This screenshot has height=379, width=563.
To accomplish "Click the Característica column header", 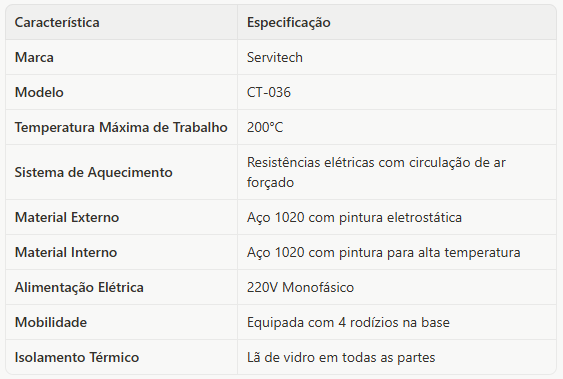I will (x=57, y=22).
